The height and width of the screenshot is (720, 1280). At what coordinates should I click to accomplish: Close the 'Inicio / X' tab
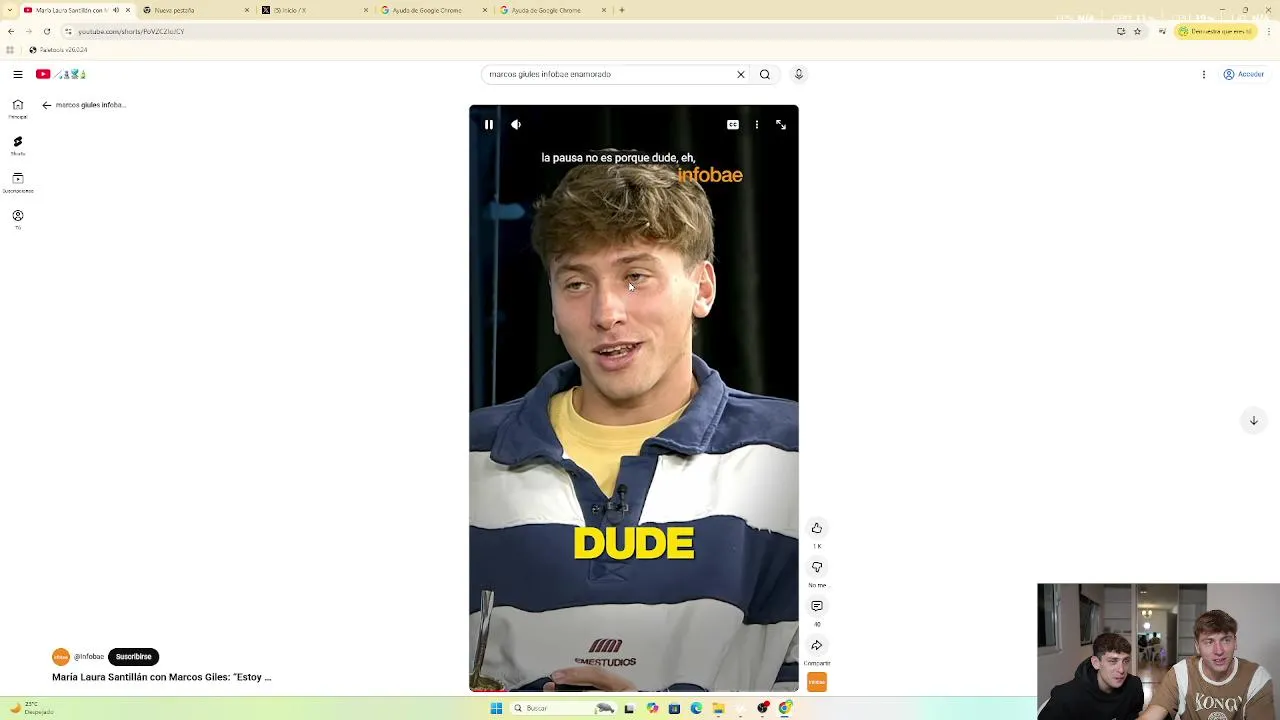(366, 10)
